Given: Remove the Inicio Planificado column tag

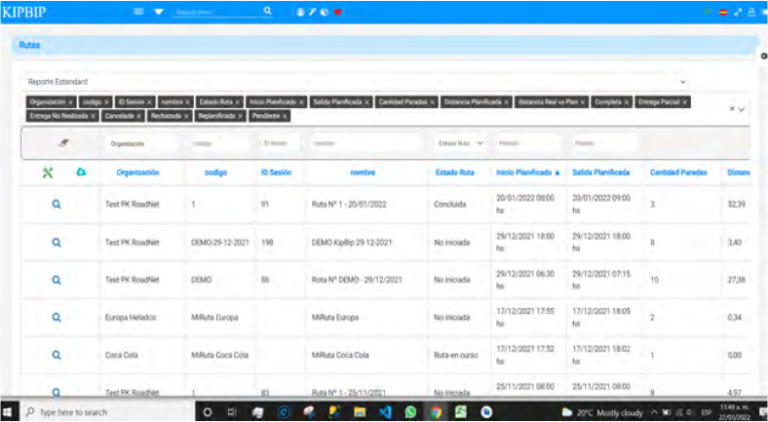Looking at the screenshot, I should [301, 102].
